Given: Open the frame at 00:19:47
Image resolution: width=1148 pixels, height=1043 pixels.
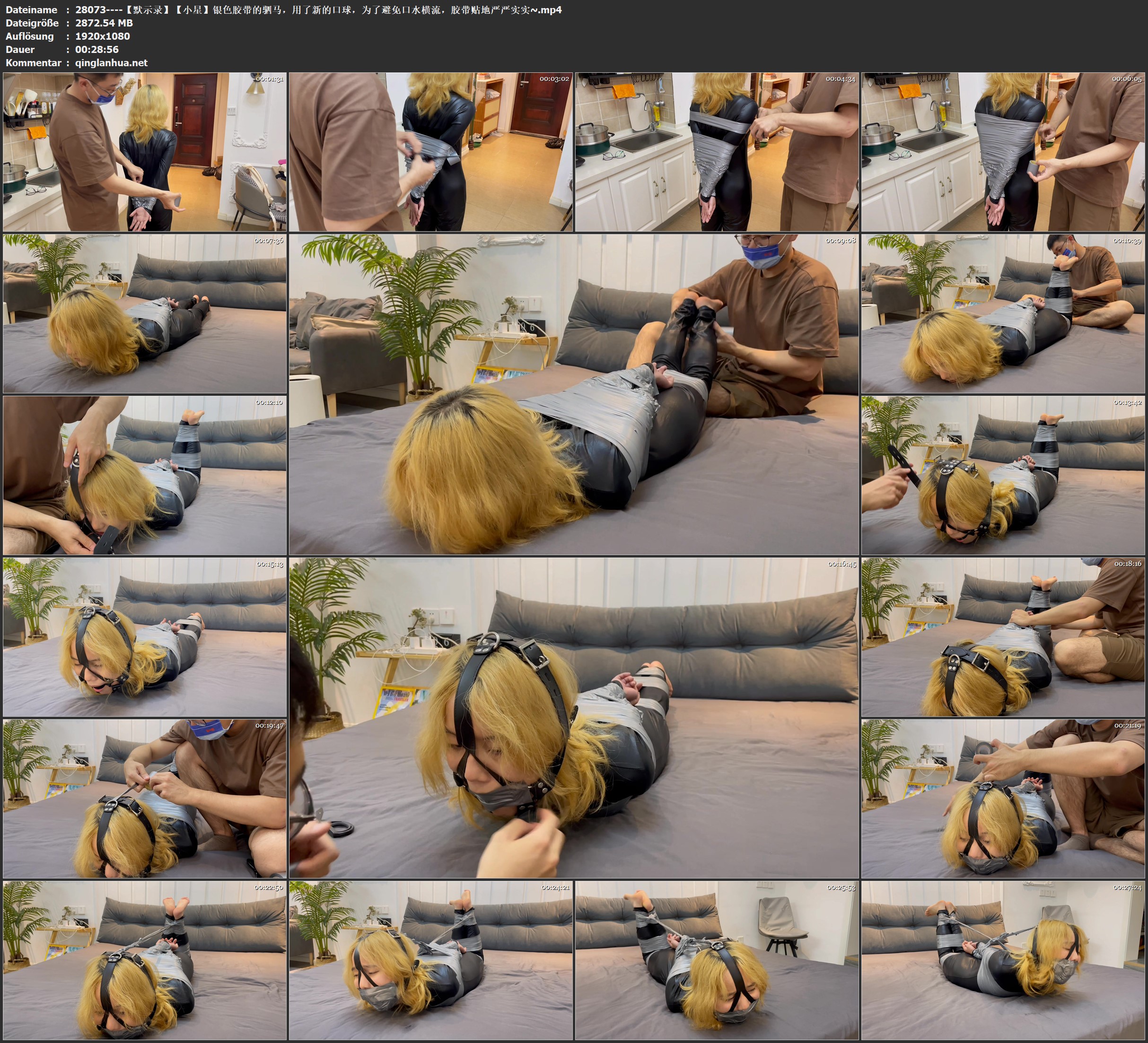Looking at the screenshot, I should coord(145,798).
